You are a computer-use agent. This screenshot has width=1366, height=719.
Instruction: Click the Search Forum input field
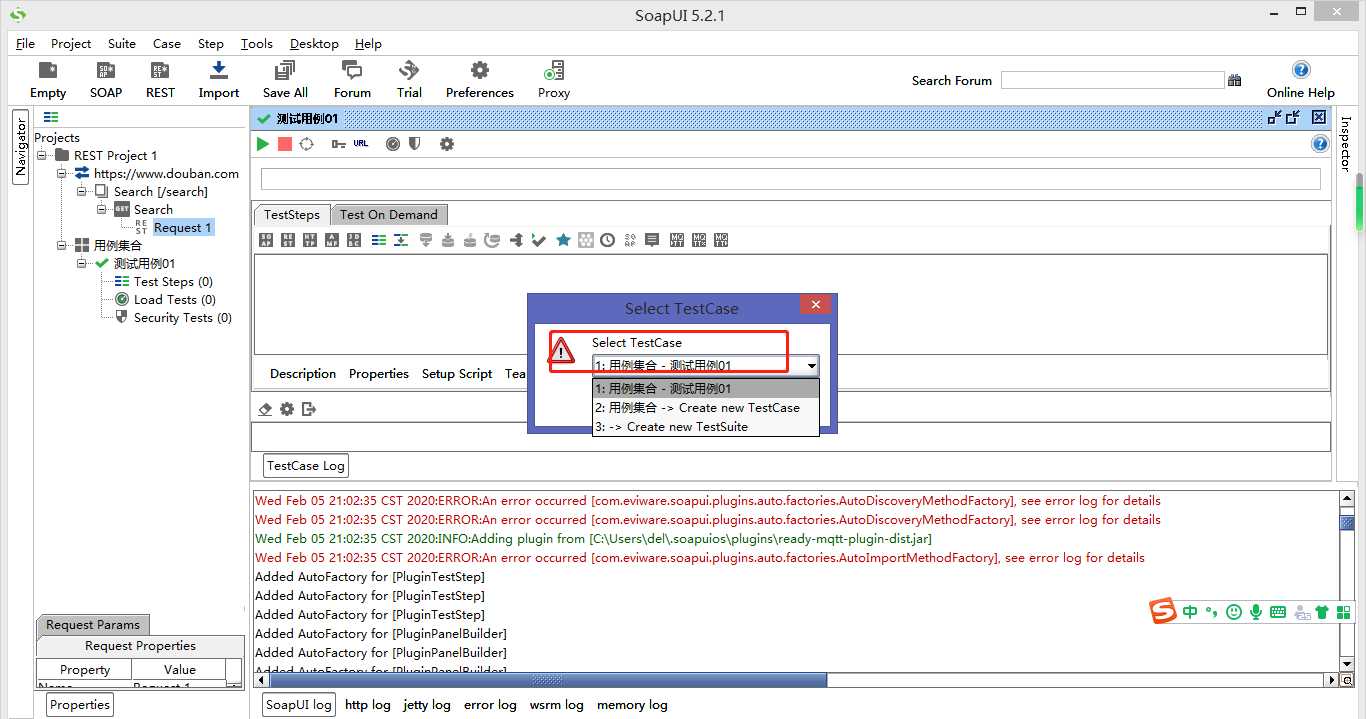1112,80
